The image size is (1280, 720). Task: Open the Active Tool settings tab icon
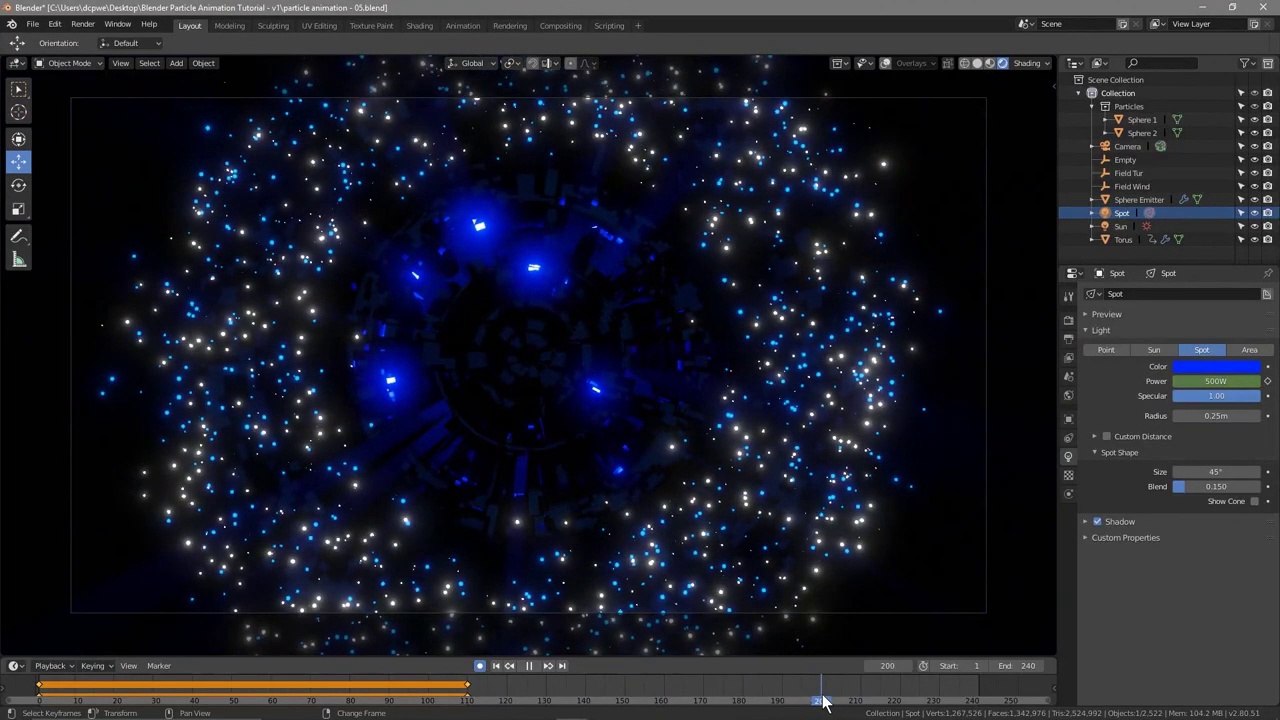(x=1068, y=296)
